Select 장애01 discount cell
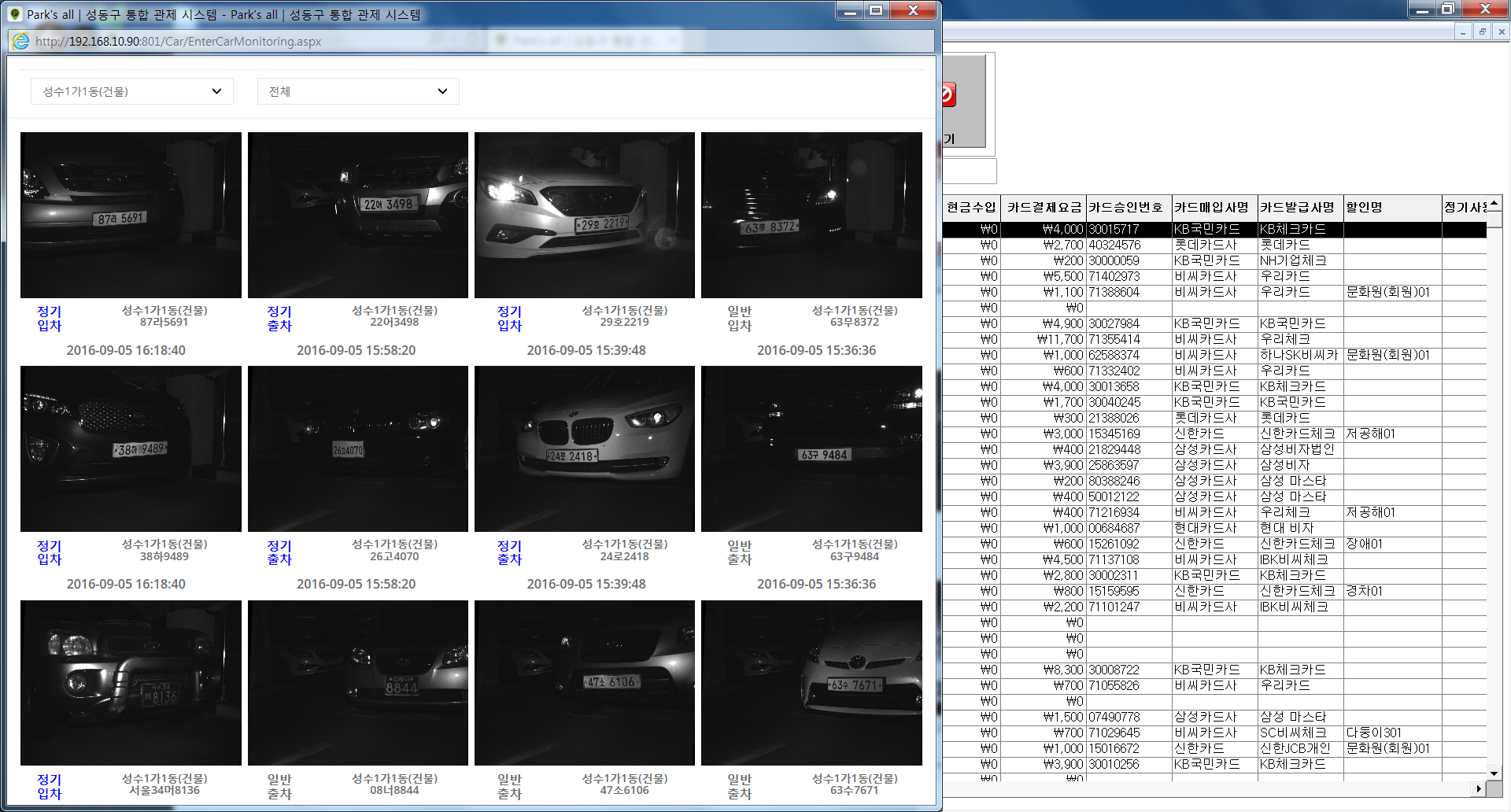The height and width of the screenshot is (812, 1511). (x=1392, y=544)
